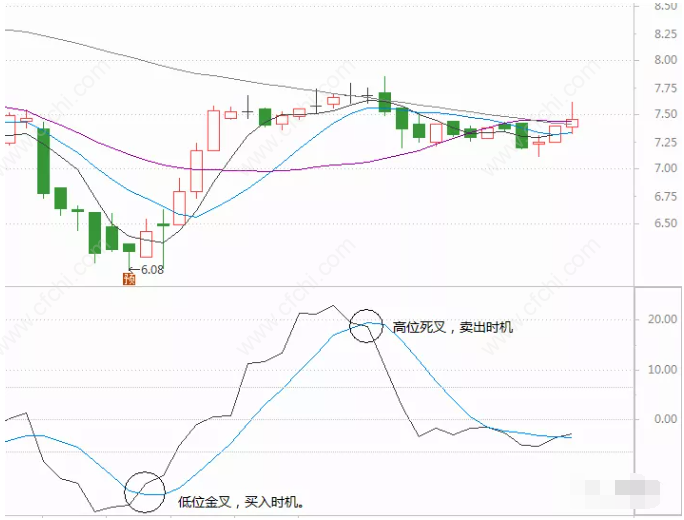Click the black doji candle near 7.50

click(247, 107)
